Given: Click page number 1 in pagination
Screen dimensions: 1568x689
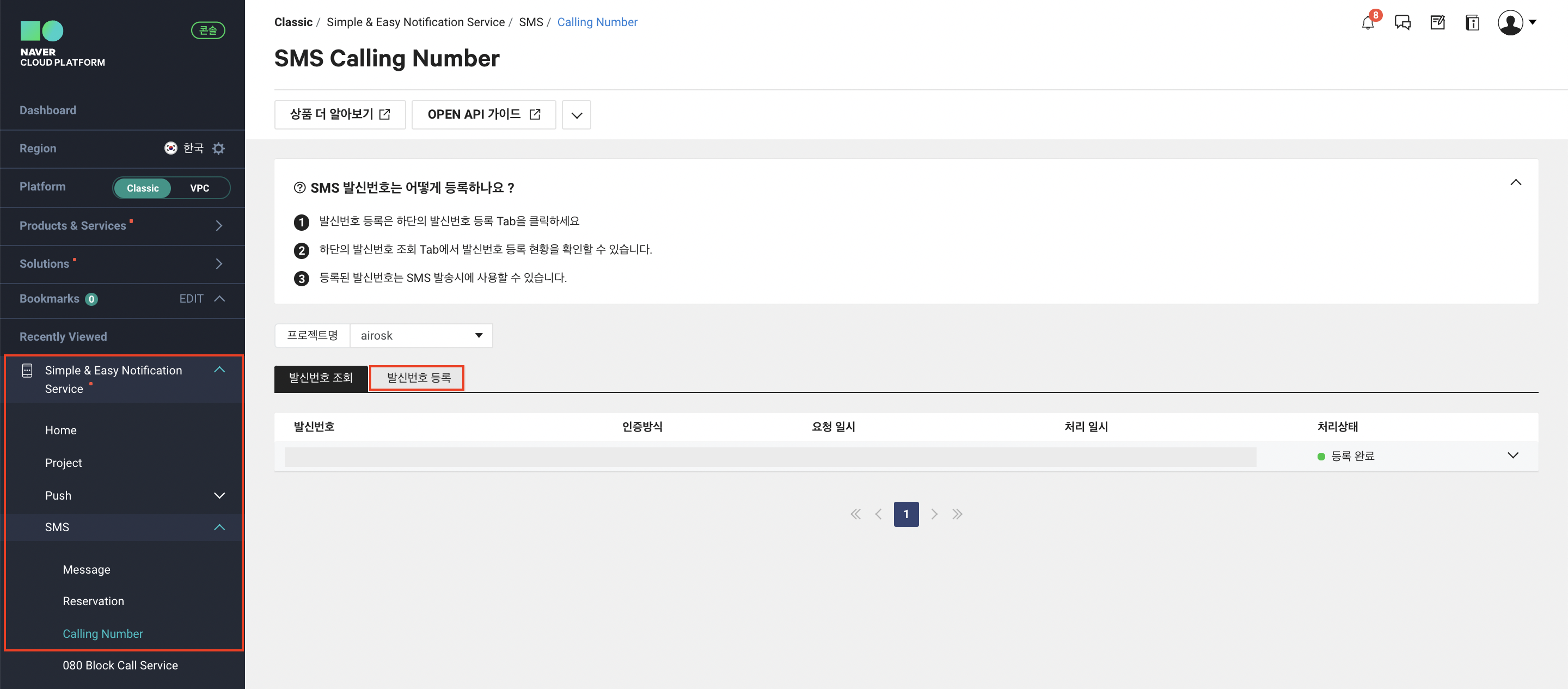Looking at the screenshot, I should click(x=906, y=514).
